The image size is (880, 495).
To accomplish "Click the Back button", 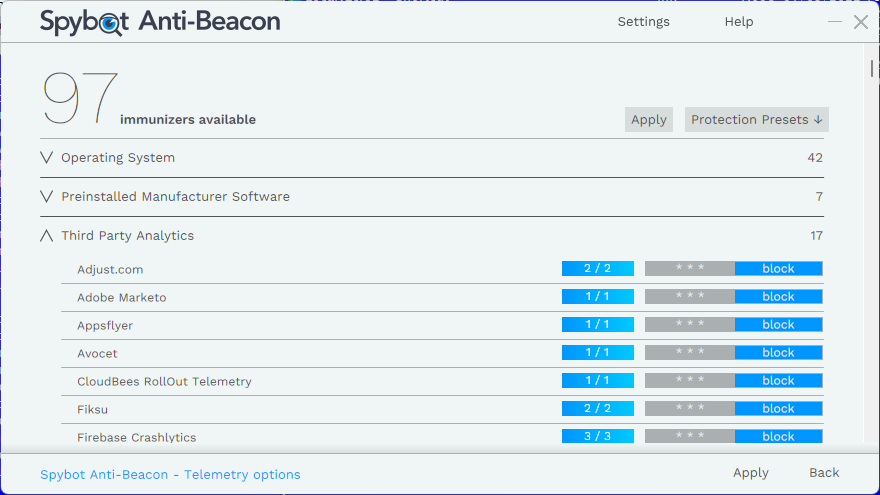I will pos(824,473).
